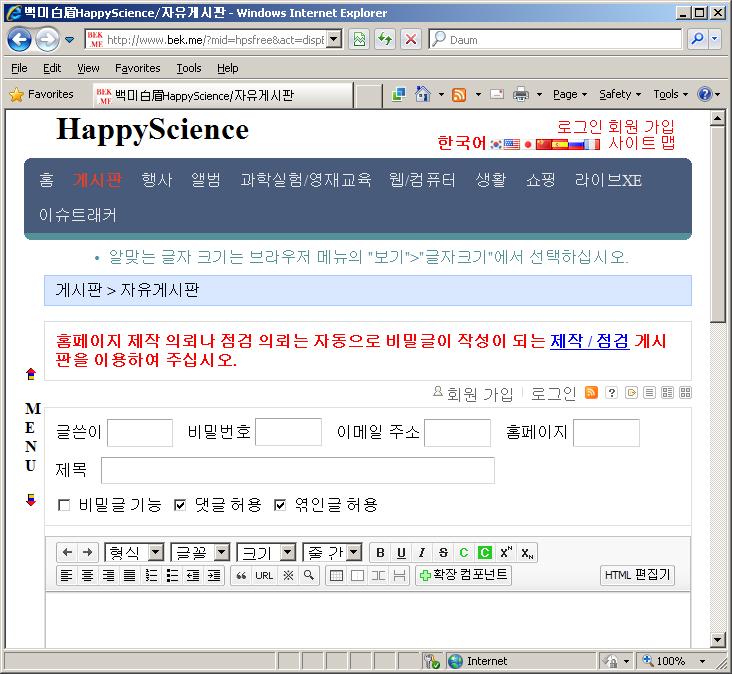Image resolution: width=732 pixels, height=674 pixels.
Task: Click inside the 글쓴이 author input field
Action: (x=140, y=433)
